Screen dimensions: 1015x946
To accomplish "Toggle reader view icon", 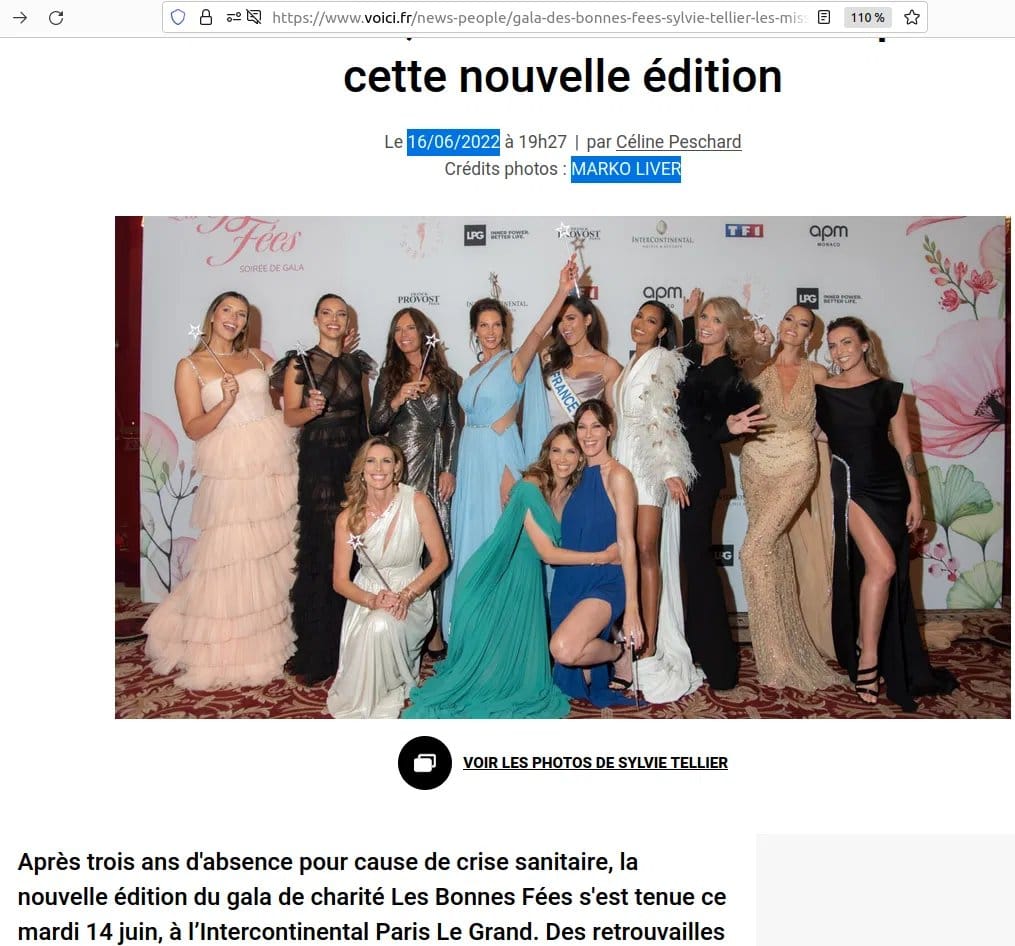I will [x=824, y=17].
